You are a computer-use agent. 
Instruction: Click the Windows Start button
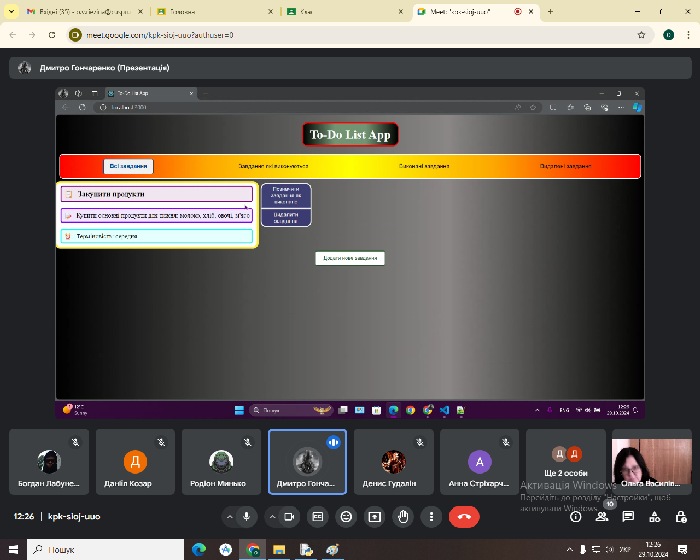click(12, 549)
